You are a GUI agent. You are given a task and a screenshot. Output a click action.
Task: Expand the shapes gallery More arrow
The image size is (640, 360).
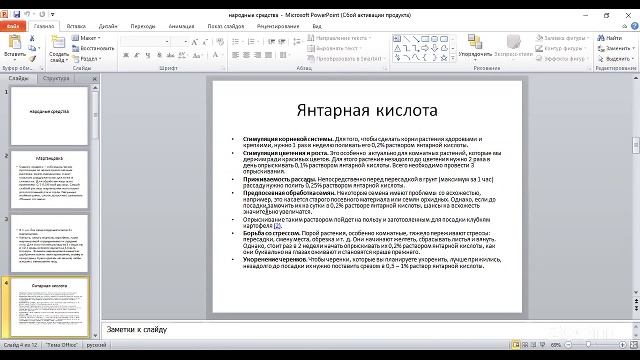[x=453, y=58]
